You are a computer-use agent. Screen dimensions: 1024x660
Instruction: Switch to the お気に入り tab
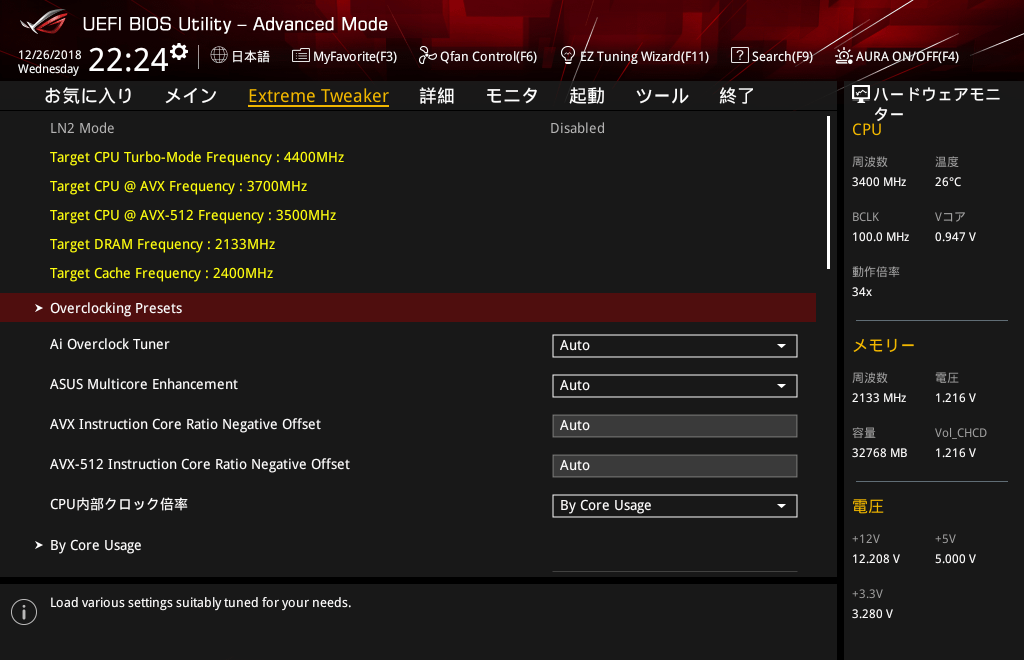click(89, 96)
